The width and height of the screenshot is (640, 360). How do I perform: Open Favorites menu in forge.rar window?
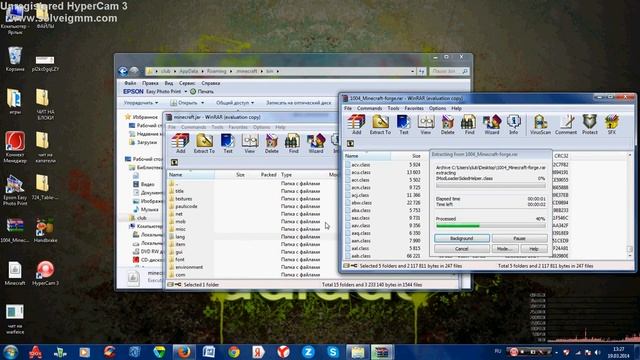414,109
